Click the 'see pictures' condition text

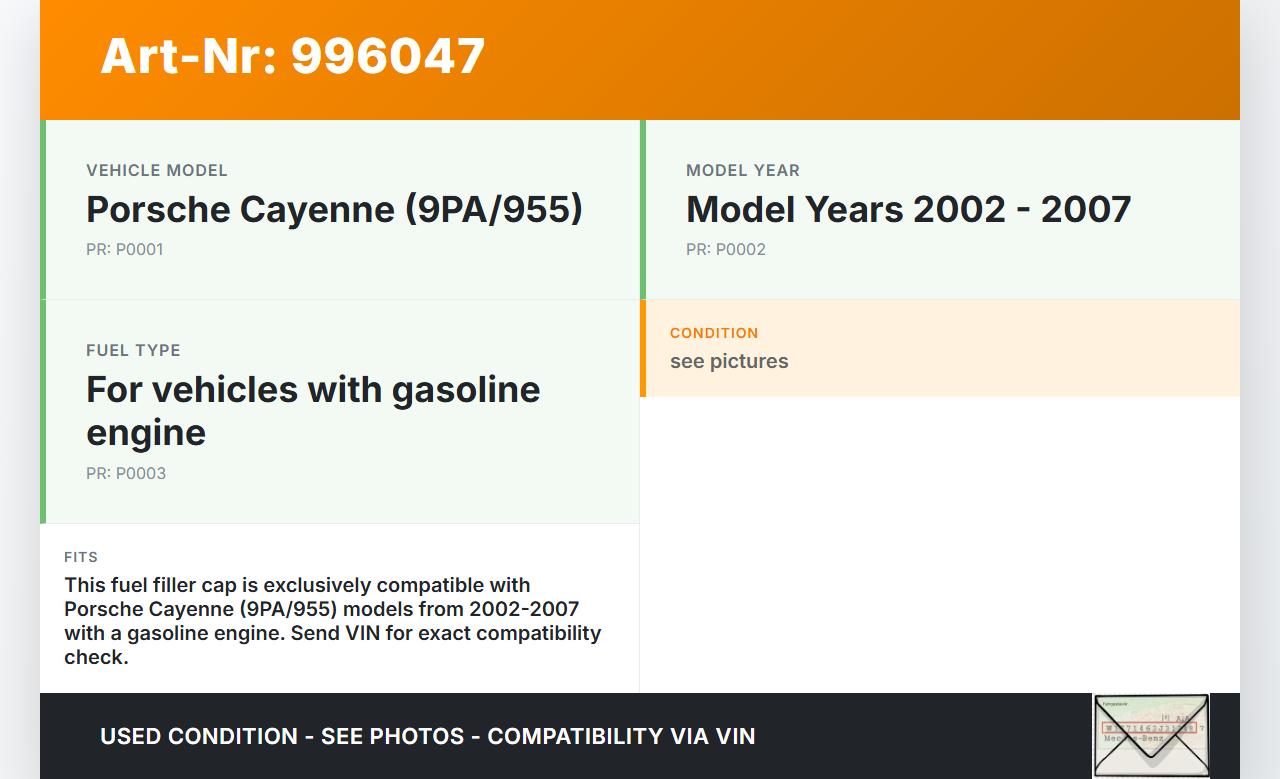click(x=729, y=361)
